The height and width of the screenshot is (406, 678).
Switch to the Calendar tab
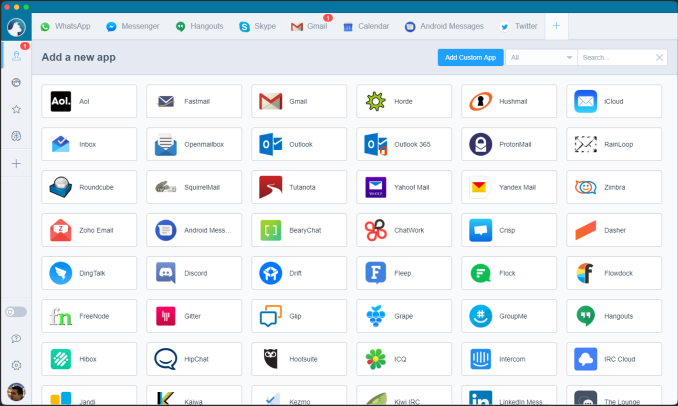(x=366, y=26)
